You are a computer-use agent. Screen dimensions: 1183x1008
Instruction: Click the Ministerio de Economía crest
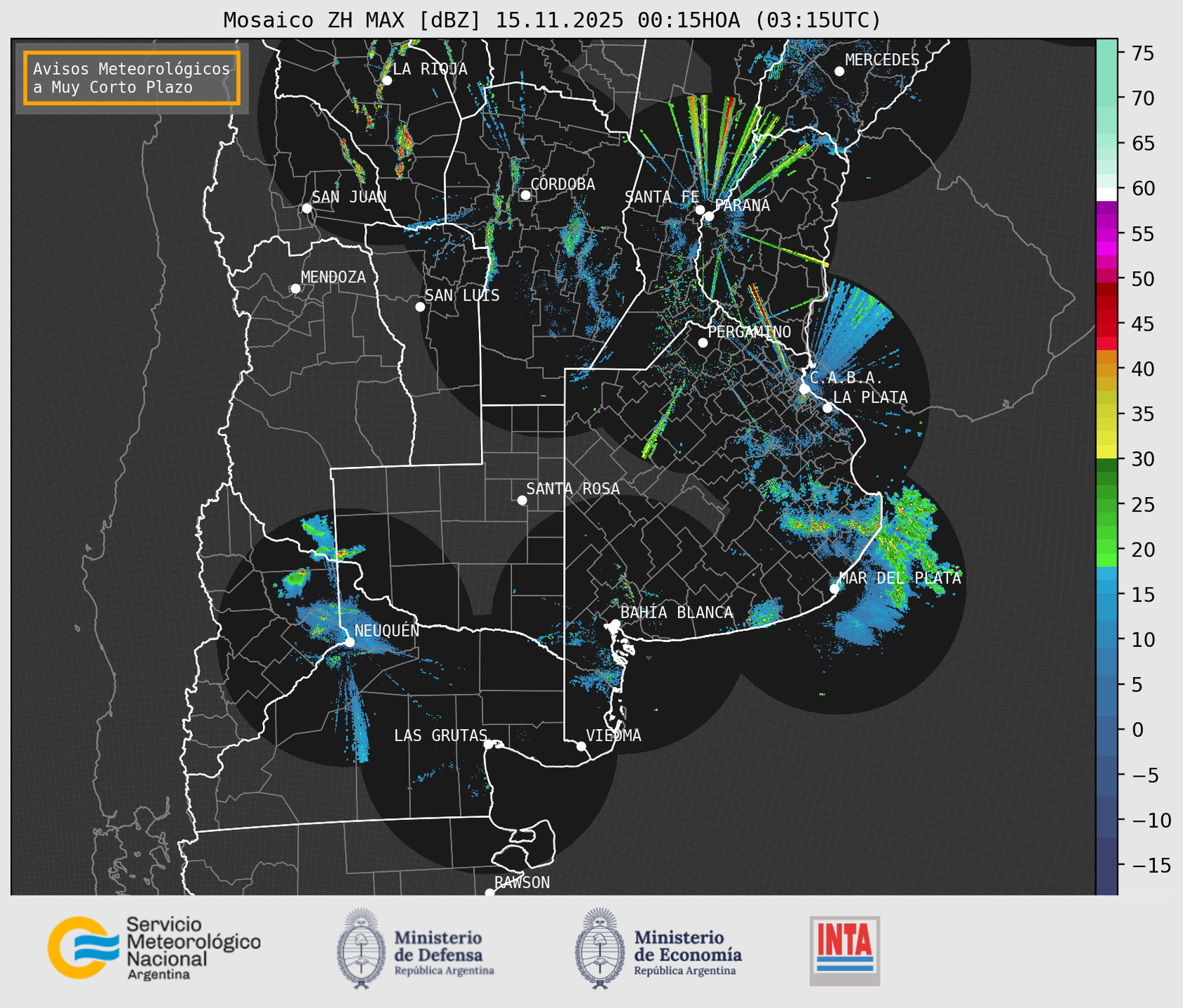click(600, 948)
